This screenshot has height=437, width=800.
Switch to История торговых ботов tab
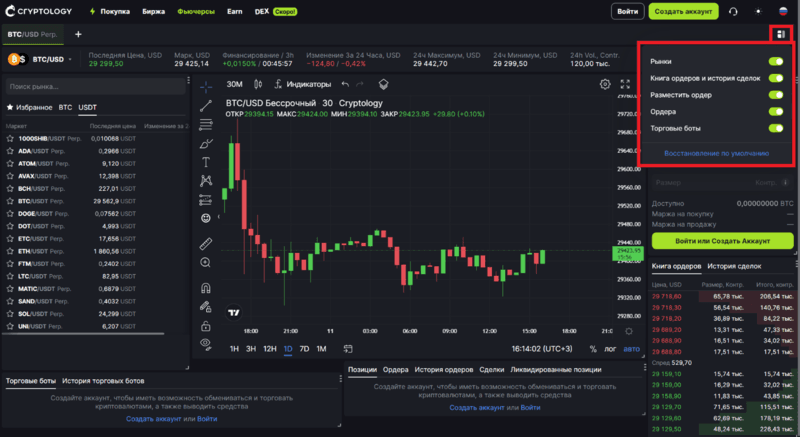103,381
